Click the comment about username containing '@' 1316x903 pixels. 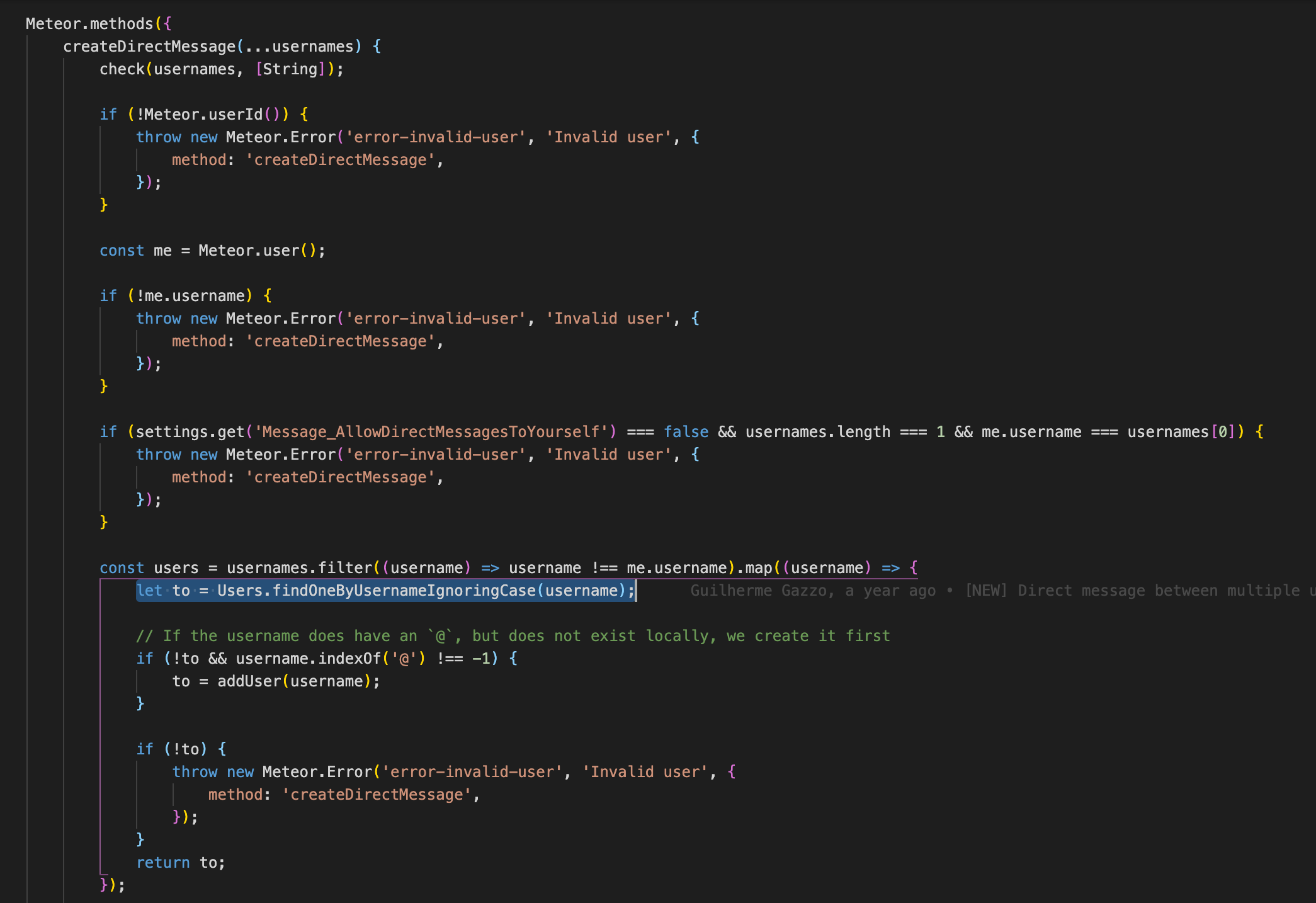click(513, 635)
